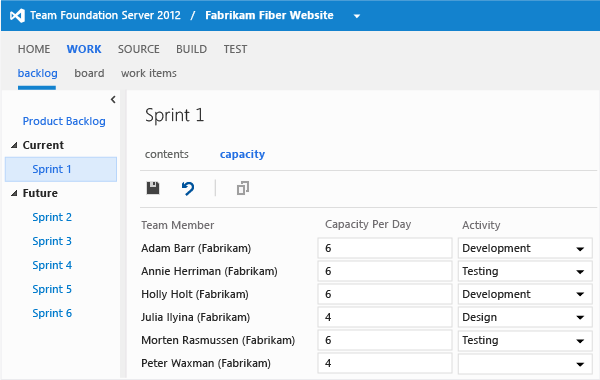
Task: Click the Capacity Per Day column header
Action: click(x=368, y=224)
